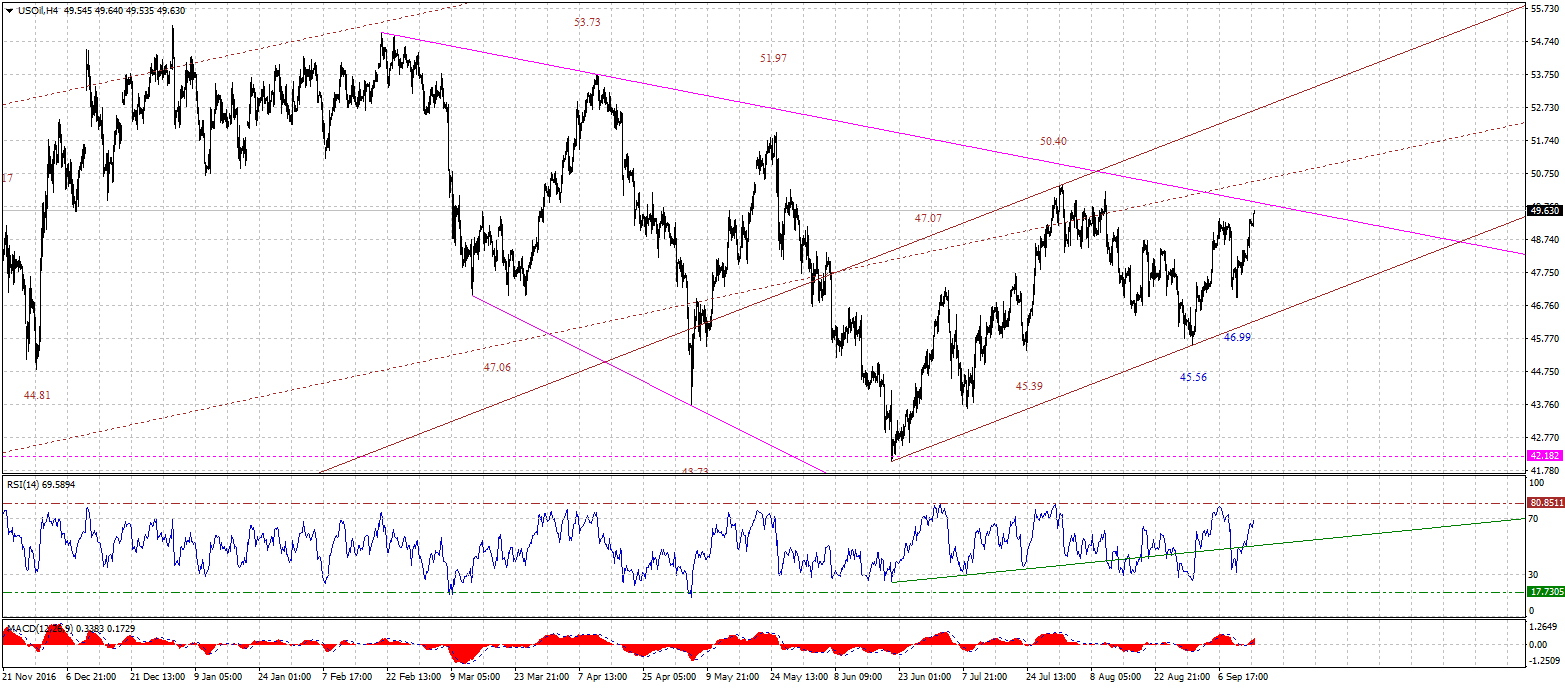Screen dimensions: 1565x688
Task: Click 52.730 on the price axis
Action: [1545, 107]
